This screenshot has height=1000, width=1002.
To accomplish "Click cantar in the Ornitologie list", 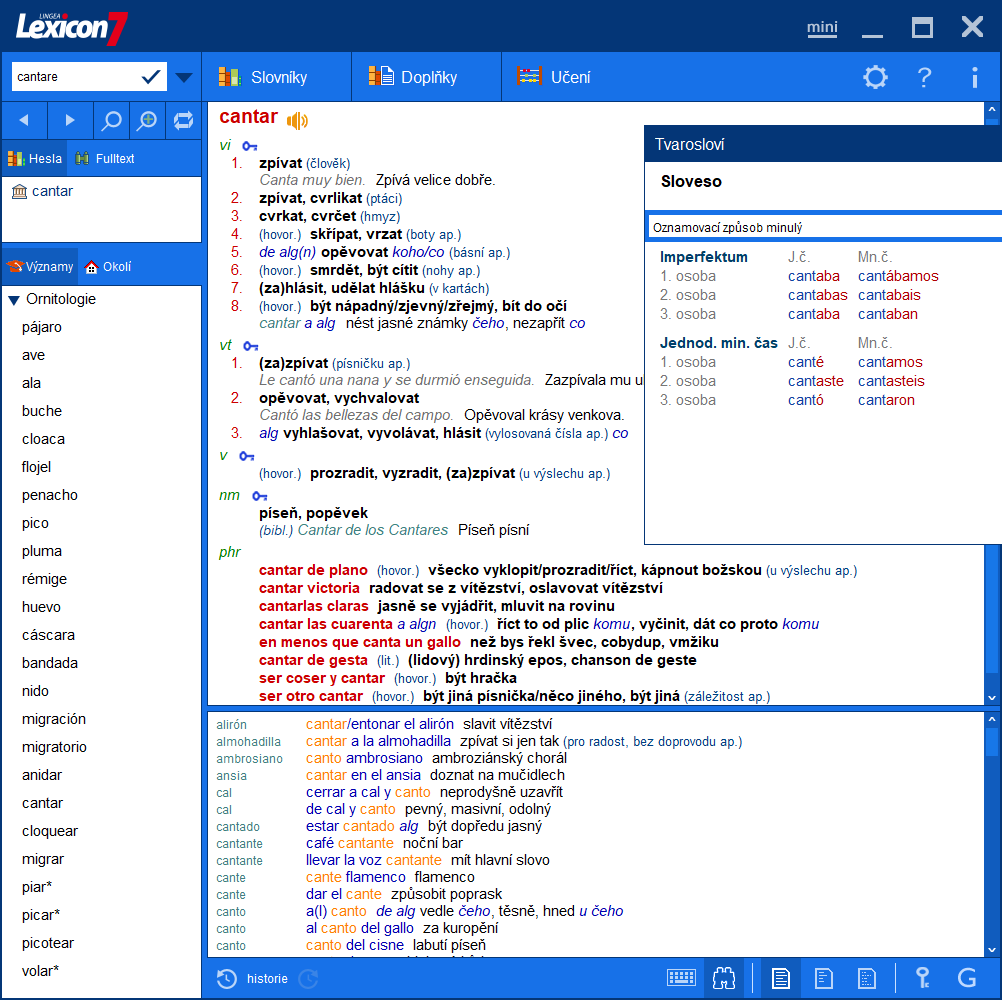I will [42, 803].
